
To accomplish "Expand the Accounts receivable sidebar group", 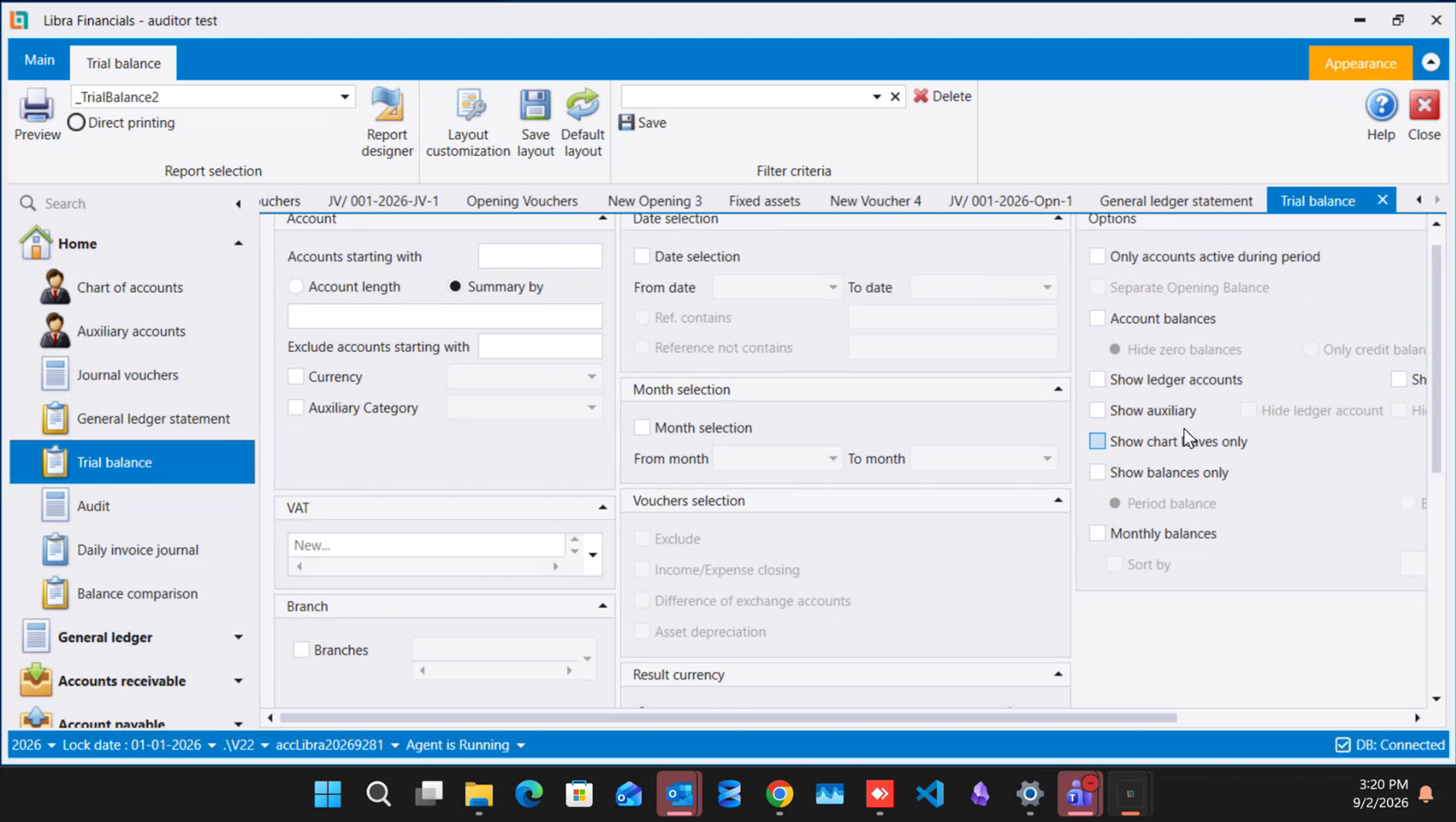I will 238,681.
